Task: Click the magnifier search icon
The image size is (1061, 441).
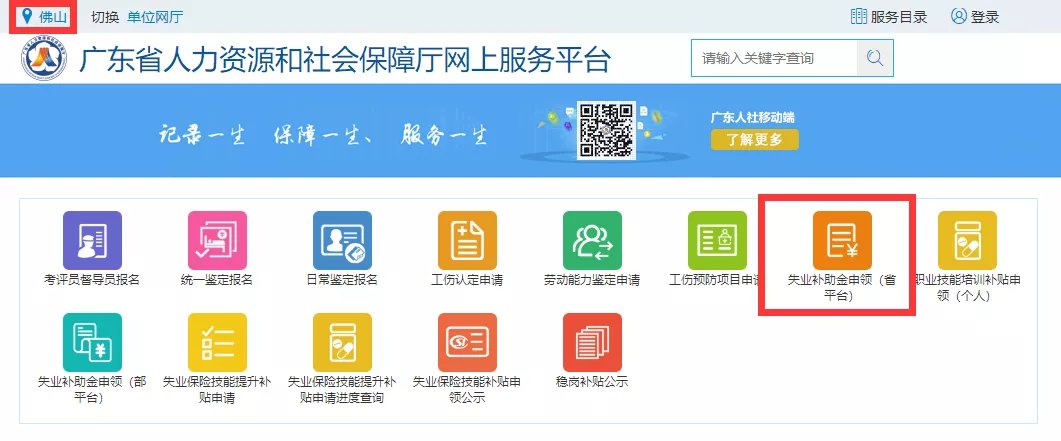Action: tap(875, 58)
